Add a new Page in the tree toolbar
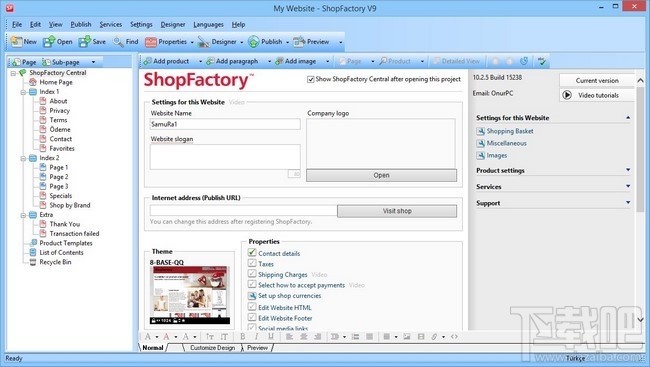The width and height of the screenshot is (650, 367). (x=24, y=62)
